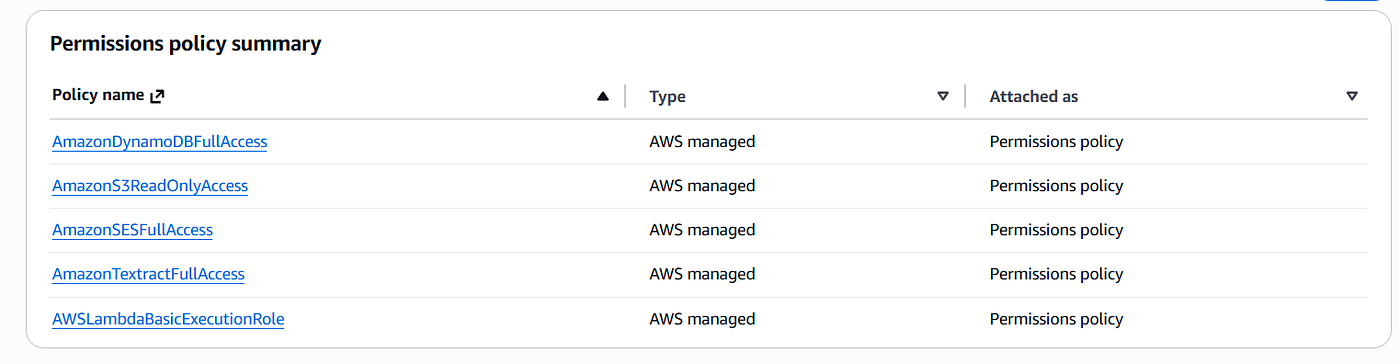Click the Type column header label
The width and height of the screenshot is (1400, 364).
tap(667, 97)
